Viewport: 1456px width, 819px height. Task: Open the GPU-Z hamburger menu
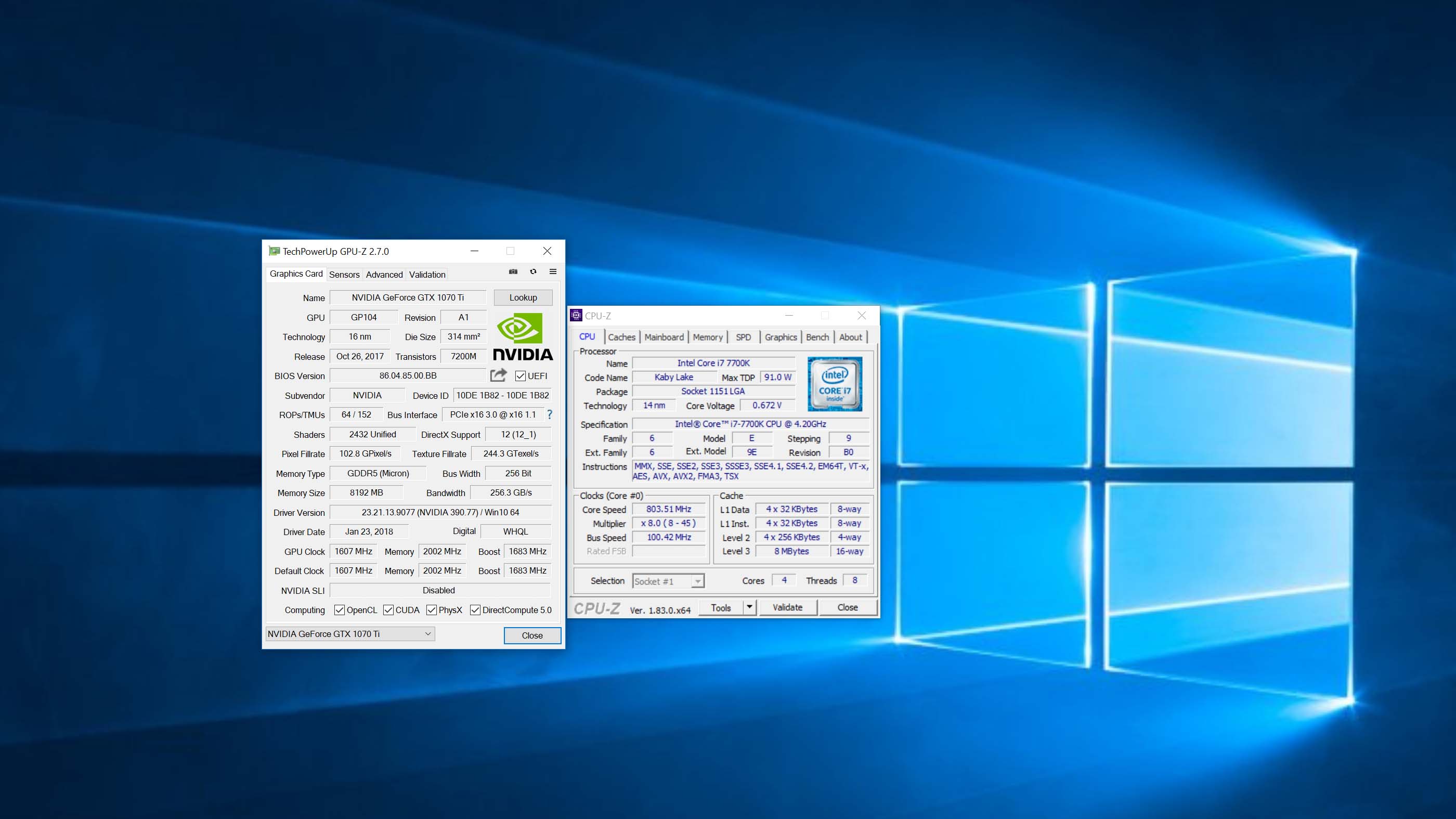(553, 272)
